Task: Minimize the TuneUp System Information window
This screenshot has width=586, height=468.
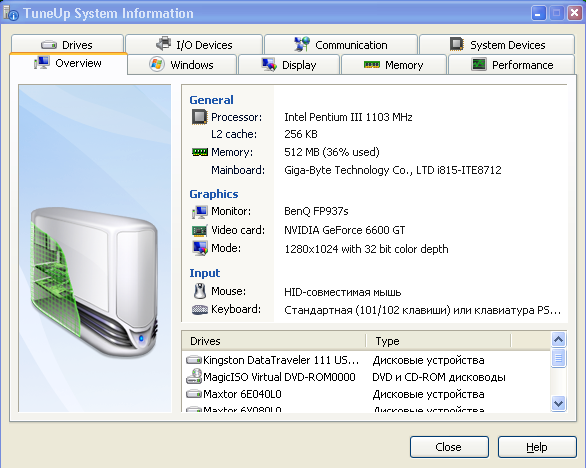Action: [x=539, y=13]
